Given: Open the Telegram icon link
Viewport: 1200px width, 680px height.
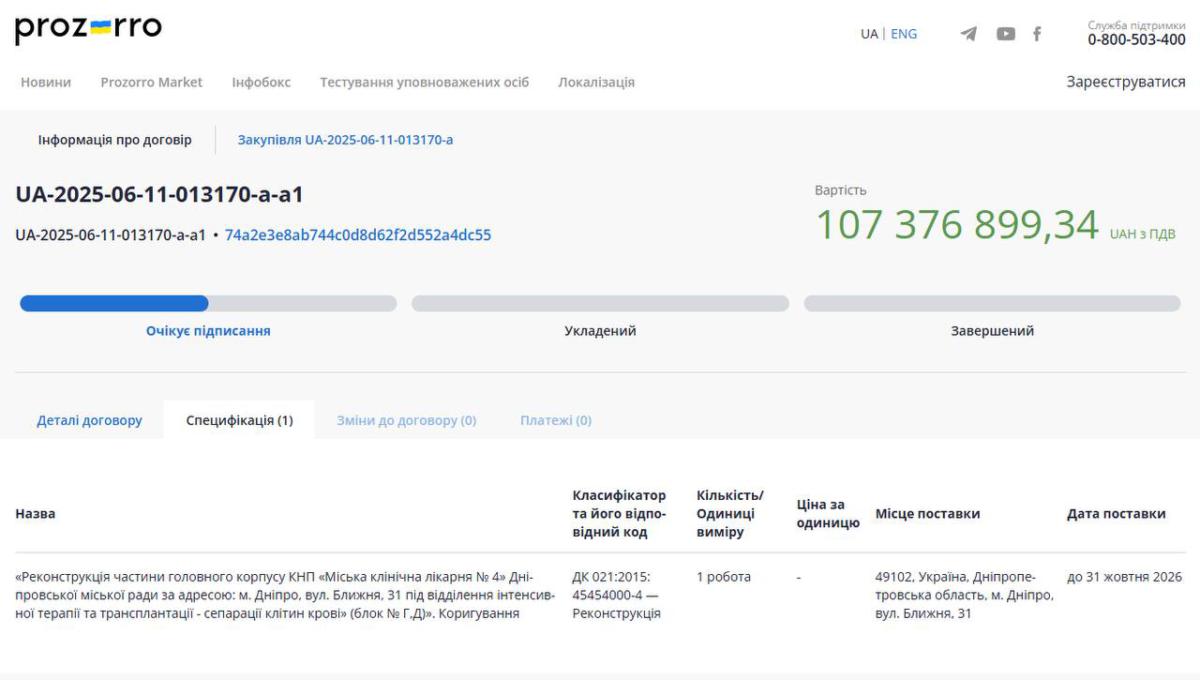Looking at the screenshot, I should coord(968,34).
